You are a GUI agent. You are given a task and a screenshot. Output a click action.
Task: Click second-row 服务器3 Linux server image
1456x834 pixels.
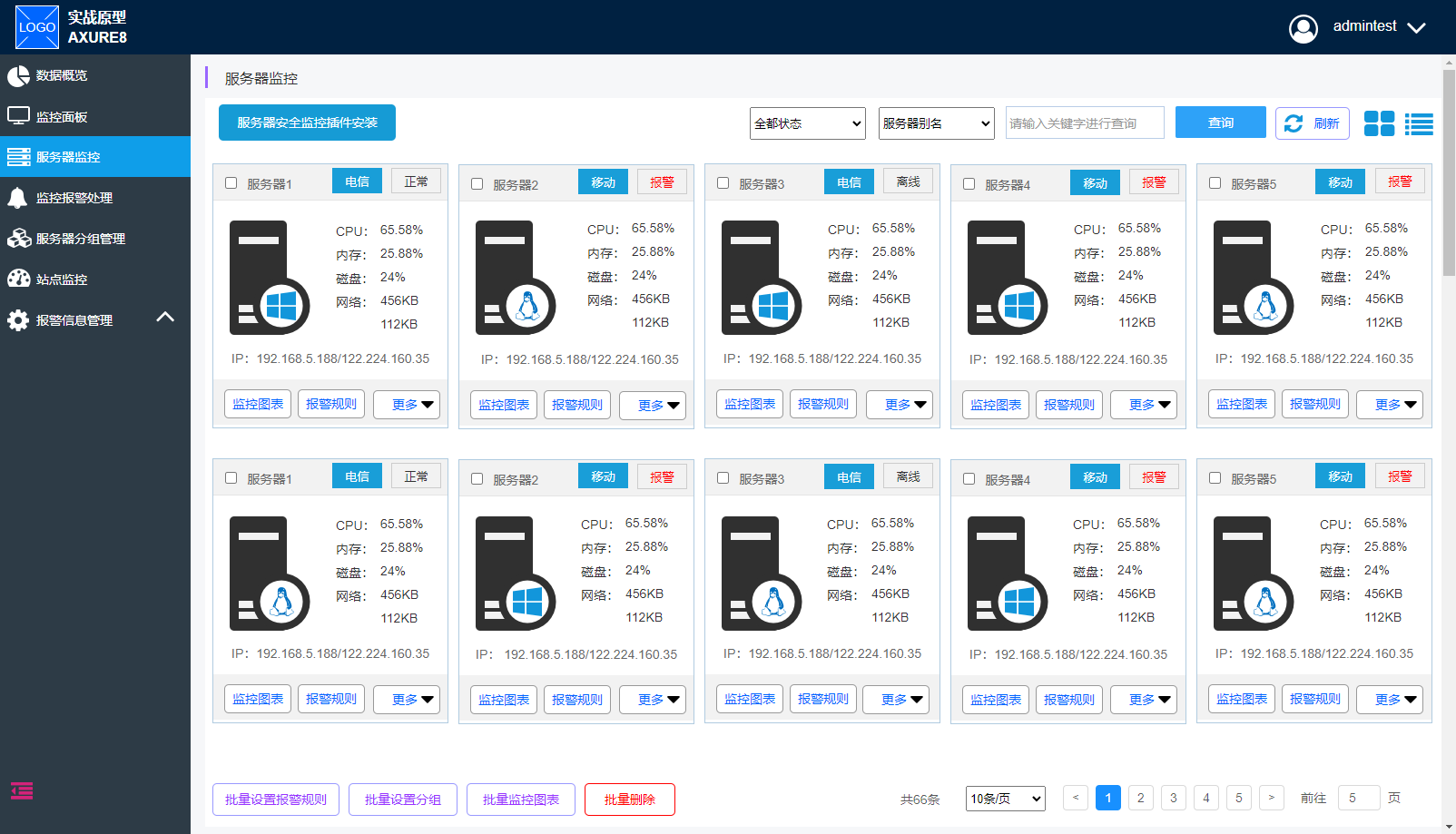pos(762,574)
